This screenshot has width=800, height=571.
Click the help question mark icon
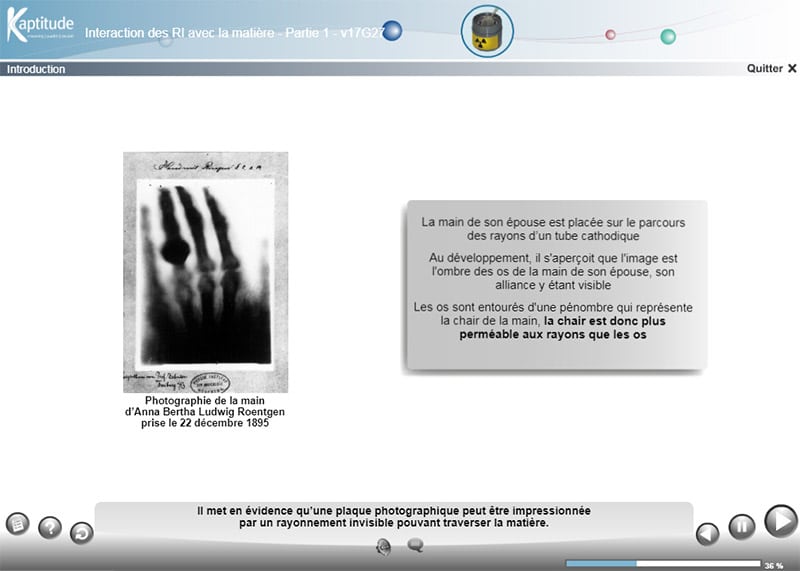click(x=50, y=527)
